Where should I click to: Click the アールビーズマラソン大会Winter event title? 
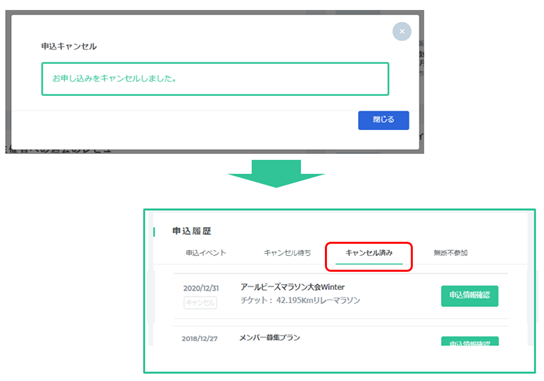tap(292, 287)
